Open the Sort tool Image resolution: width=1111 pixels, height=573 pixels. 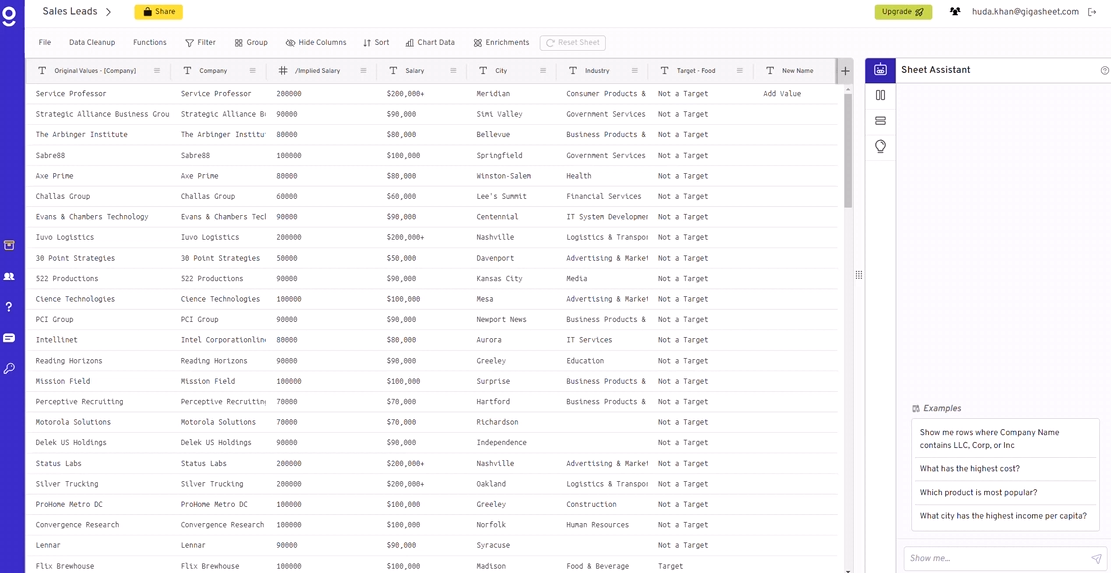pos(376,42)
